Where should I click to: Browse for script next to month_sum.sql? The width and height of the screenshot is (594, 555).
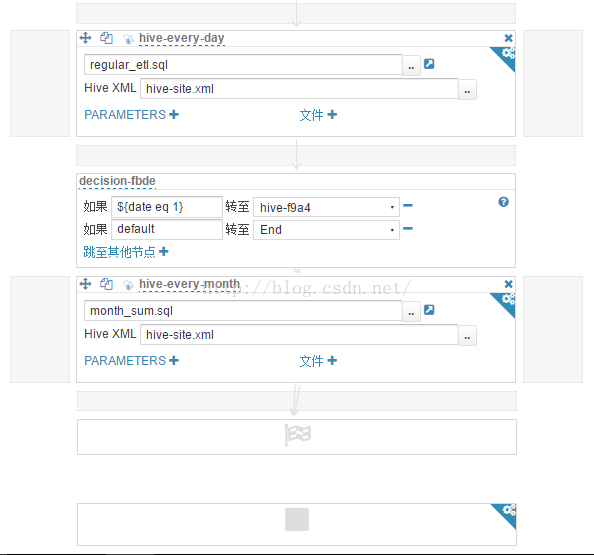click(411, 312)
